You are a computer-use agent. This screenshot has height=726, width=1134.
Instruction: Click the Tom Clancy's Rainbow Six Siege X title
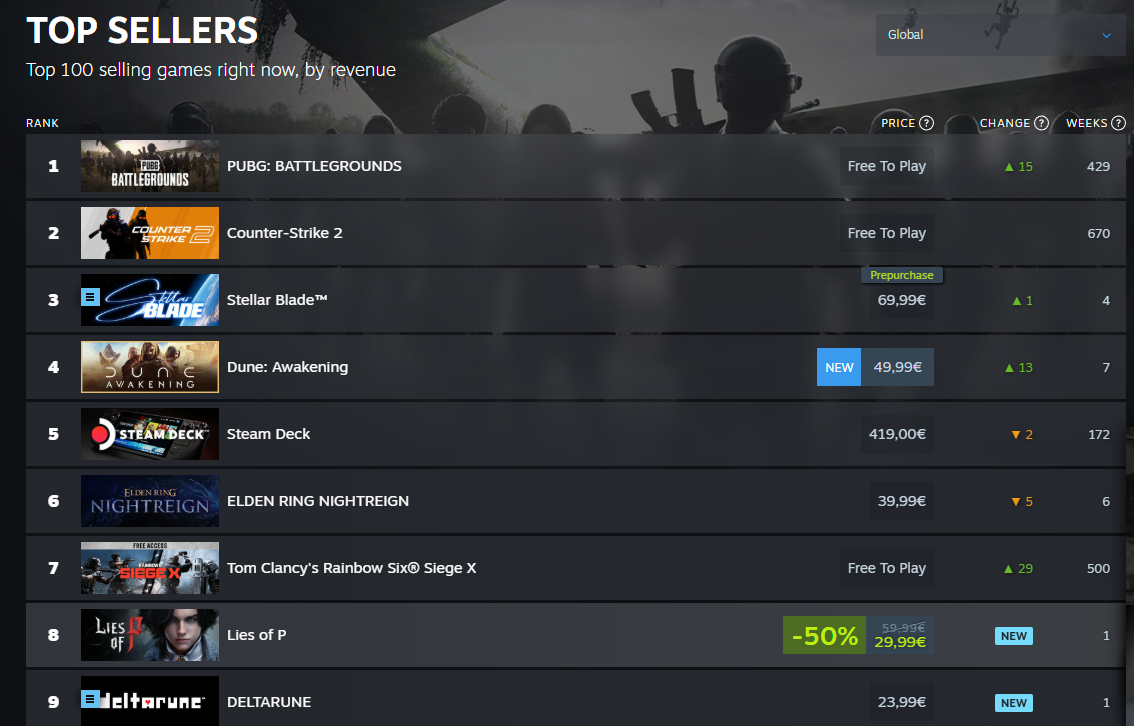pyautogui.click(x=351, y=568)
